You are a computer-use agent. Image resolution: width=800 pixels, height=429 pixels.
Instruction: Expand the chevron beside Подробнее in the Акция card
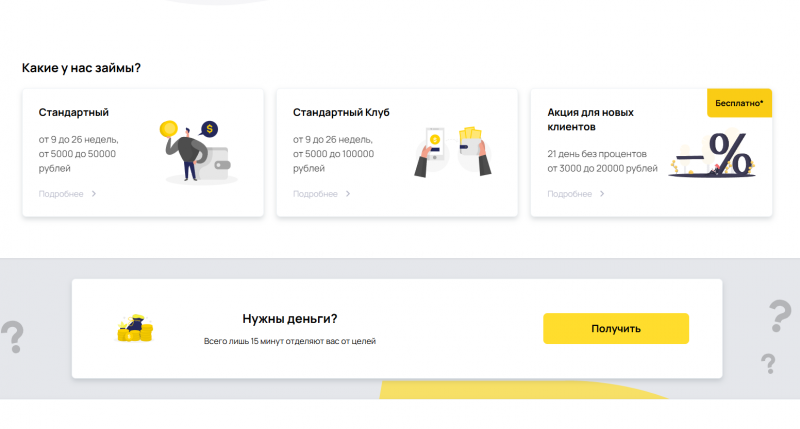click(x=602, y=194)
